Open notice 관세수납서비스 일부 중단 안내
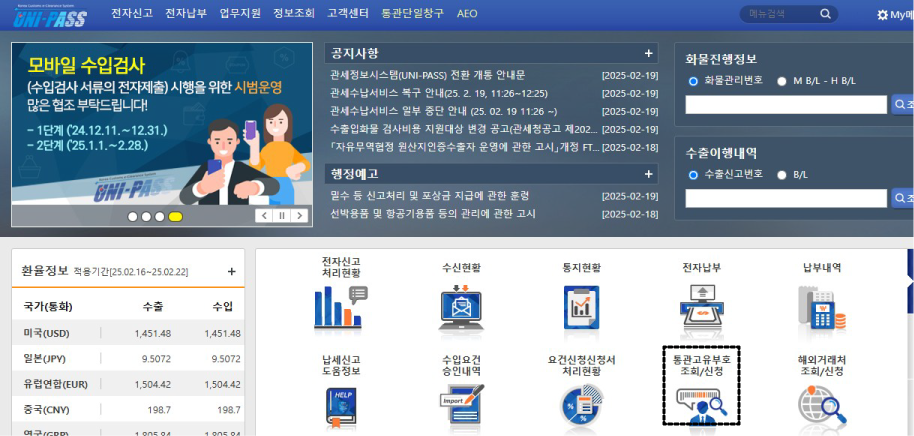 [x=443, y=111]
